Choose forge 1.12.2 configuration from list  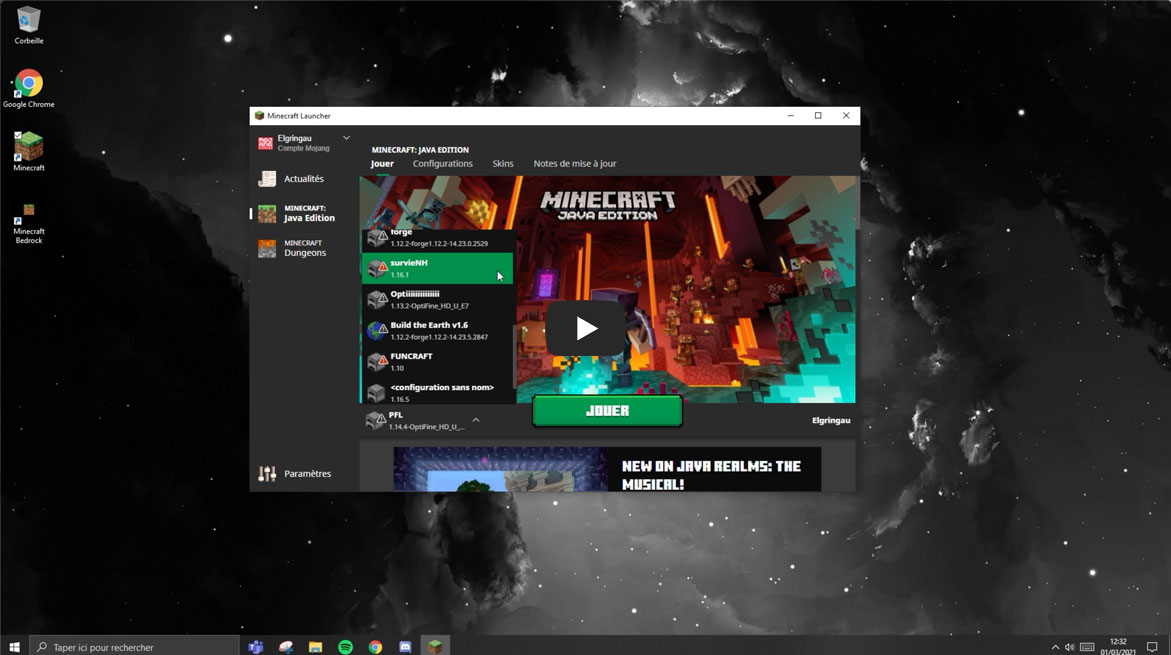(438, 239)
